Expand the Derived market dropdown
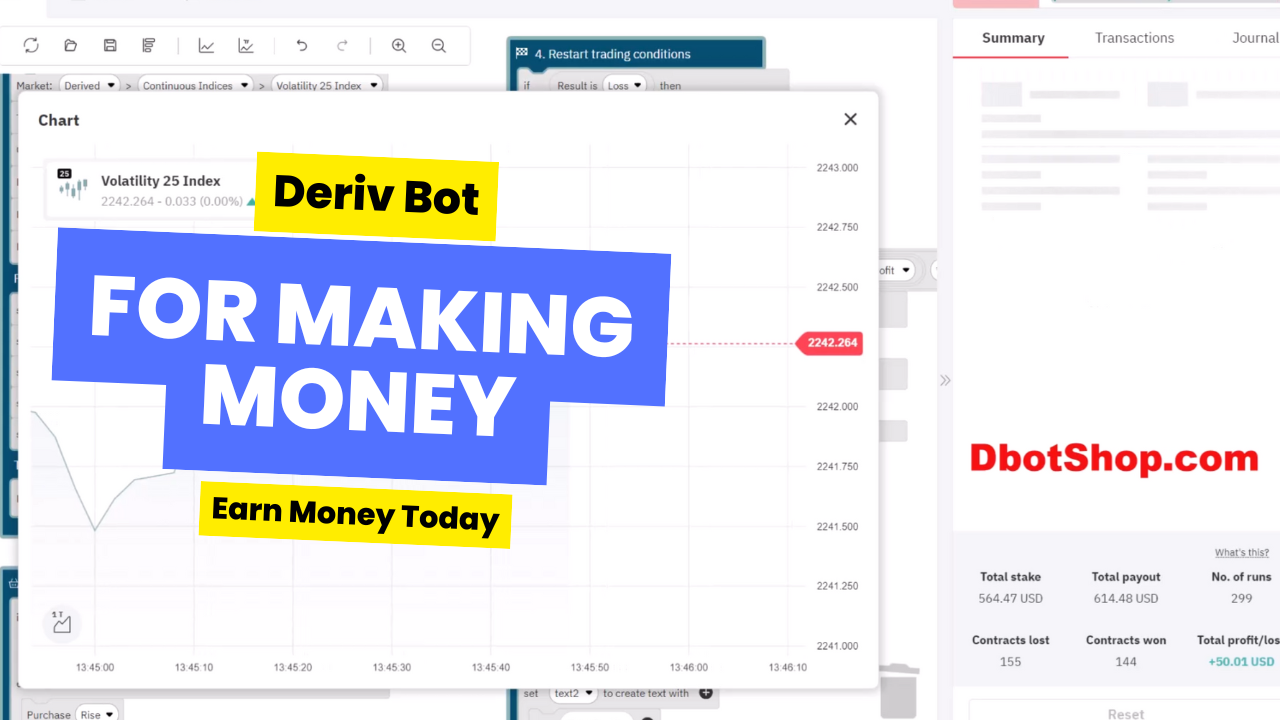Screen dimensions: 1280x720 pos(89,86)
